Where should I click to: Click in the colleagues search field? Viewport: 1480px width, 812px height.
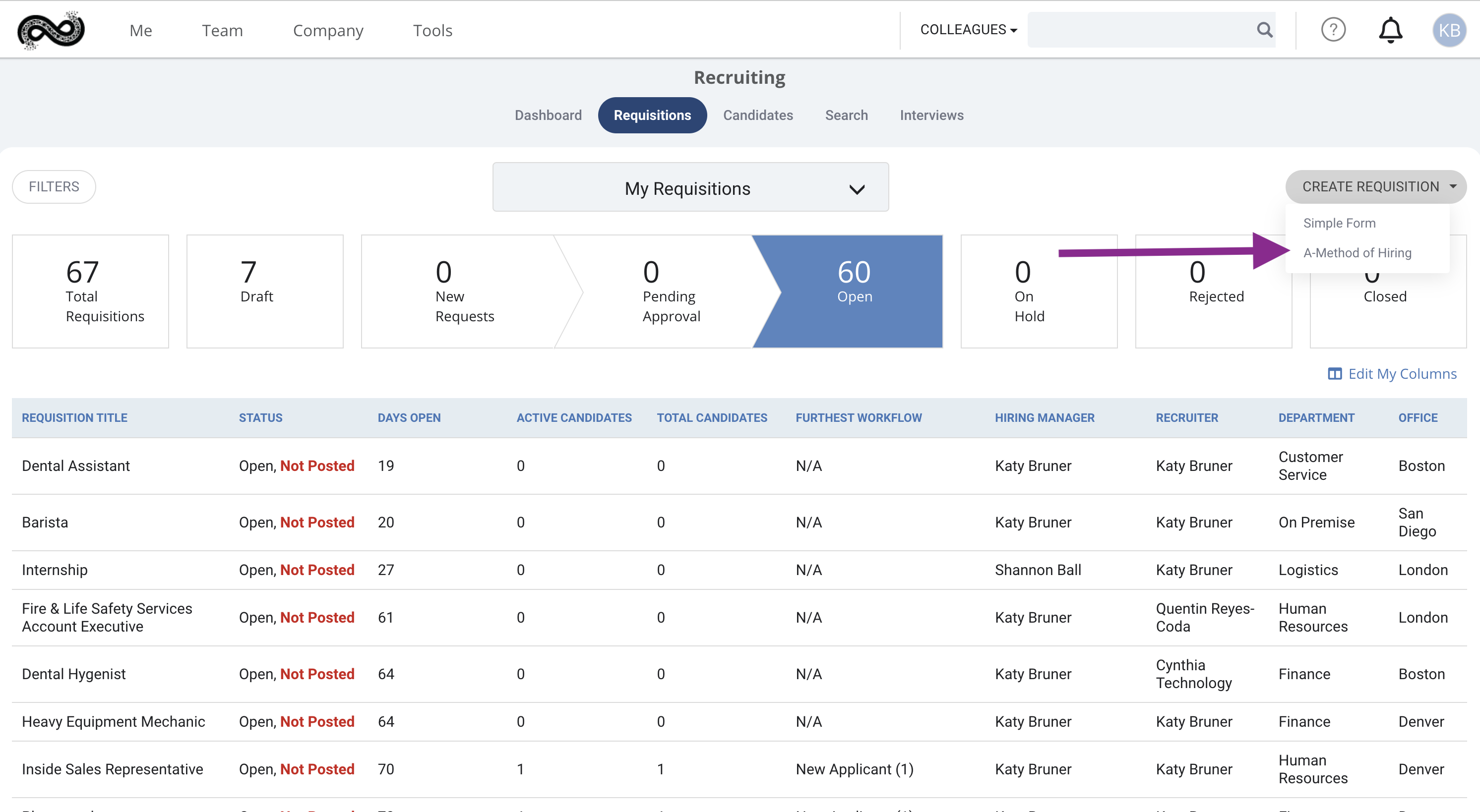tap(1140, 30)
